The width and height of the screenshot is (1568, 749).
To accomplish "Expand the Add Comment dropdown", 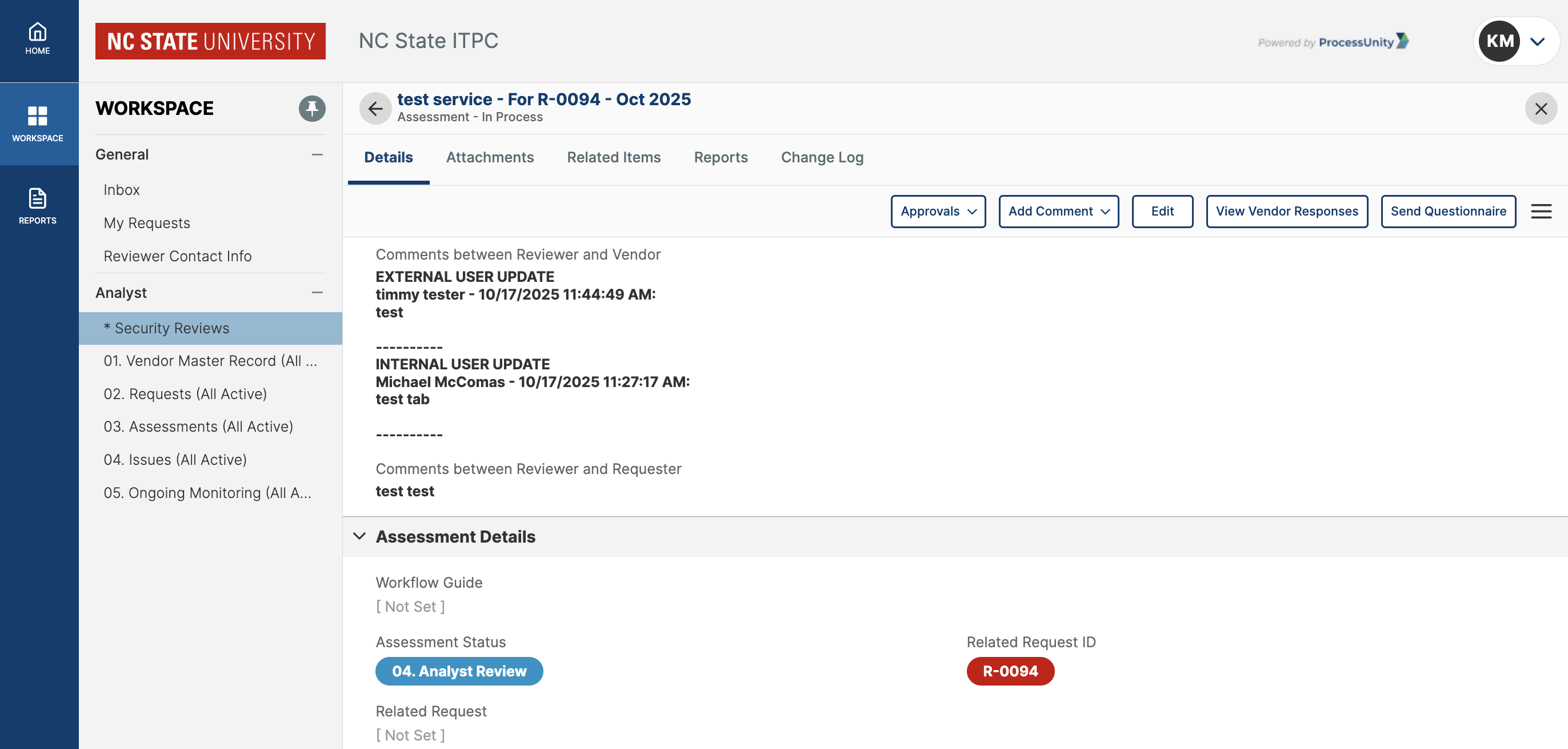I will point(1058,212).
